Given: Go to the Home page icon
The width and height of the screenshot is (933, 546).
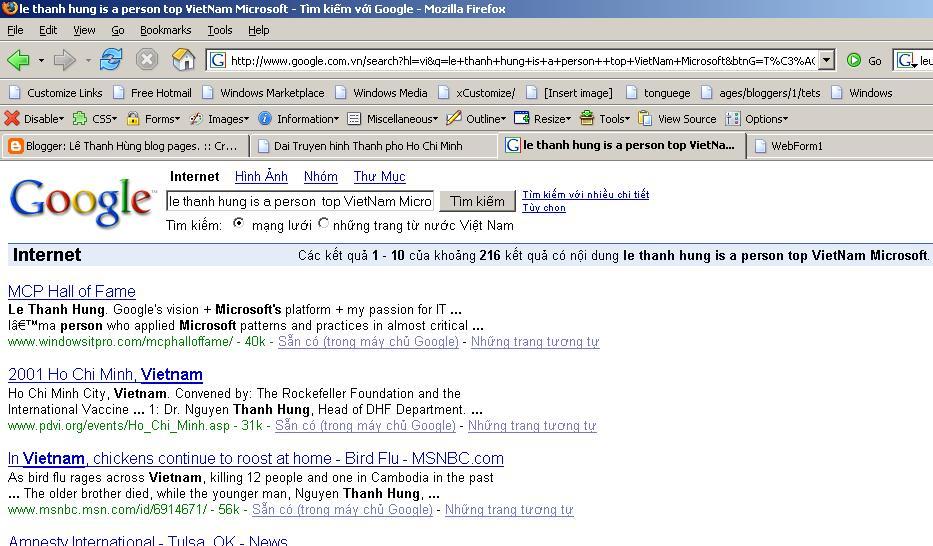Looking at the screenshot, I should pos(183,59).
